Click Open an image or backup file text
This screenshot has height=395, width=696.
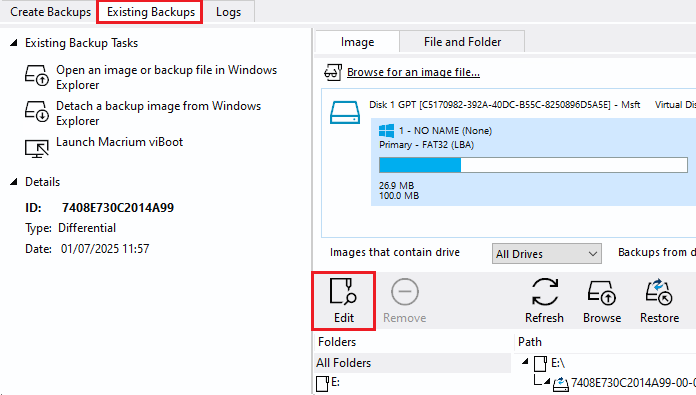166,77
